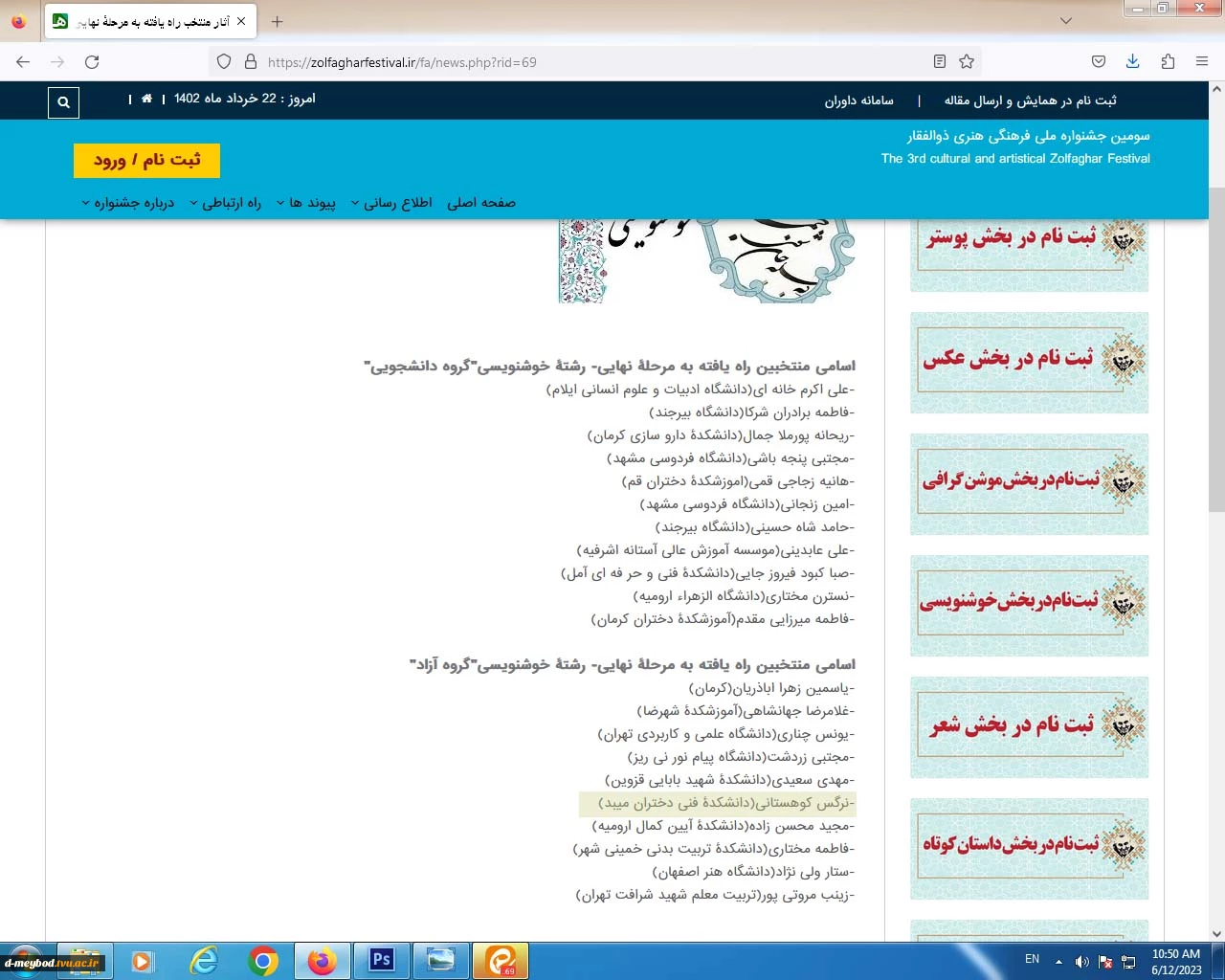The width and height of the screenshot is (1225, 980).
Task: Open the Chrome taskbar icon
Action: click(x=263, y=960)
